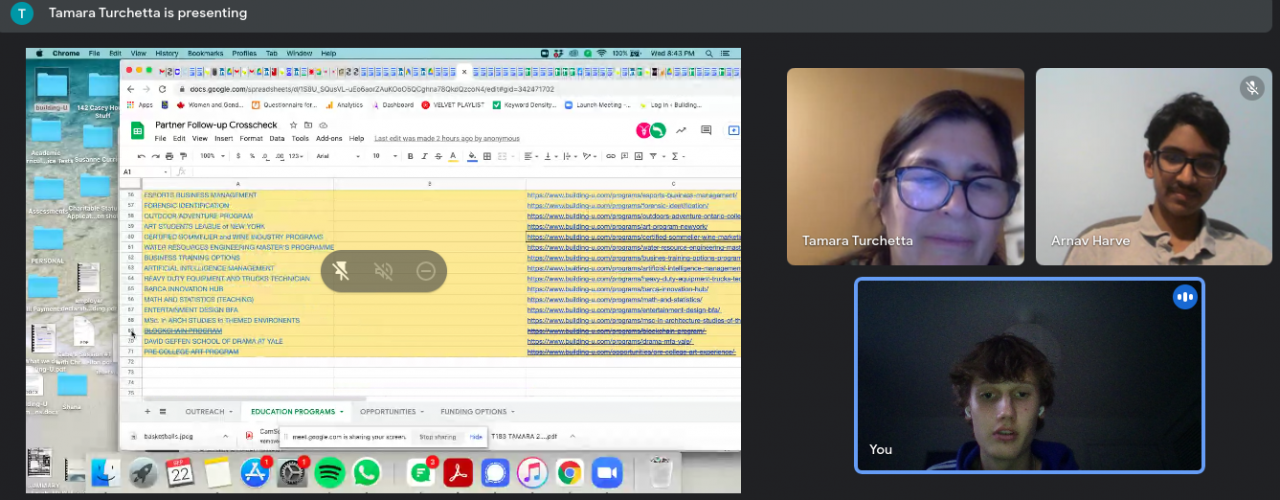1280x500 pixels.
Task: Open the zoom 100% dropdown
Action: point(212,156)
